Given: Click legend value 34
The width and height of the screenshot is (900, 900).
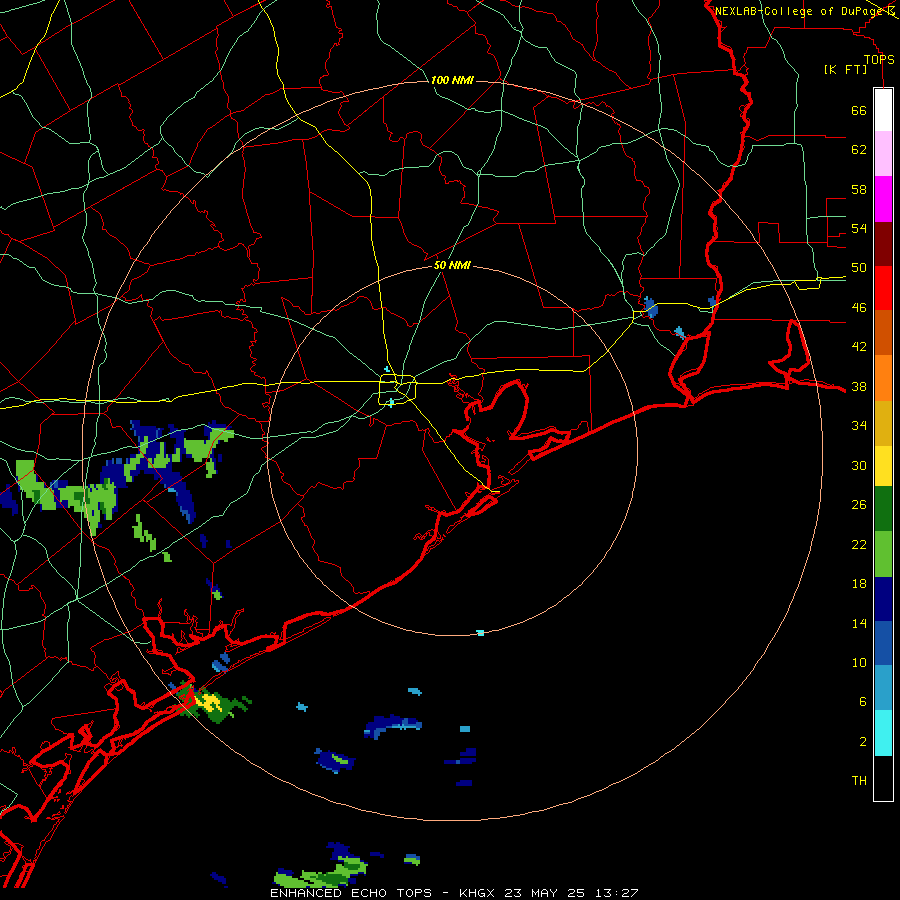Looking at the screenshot, I should (x=859, y=426).
